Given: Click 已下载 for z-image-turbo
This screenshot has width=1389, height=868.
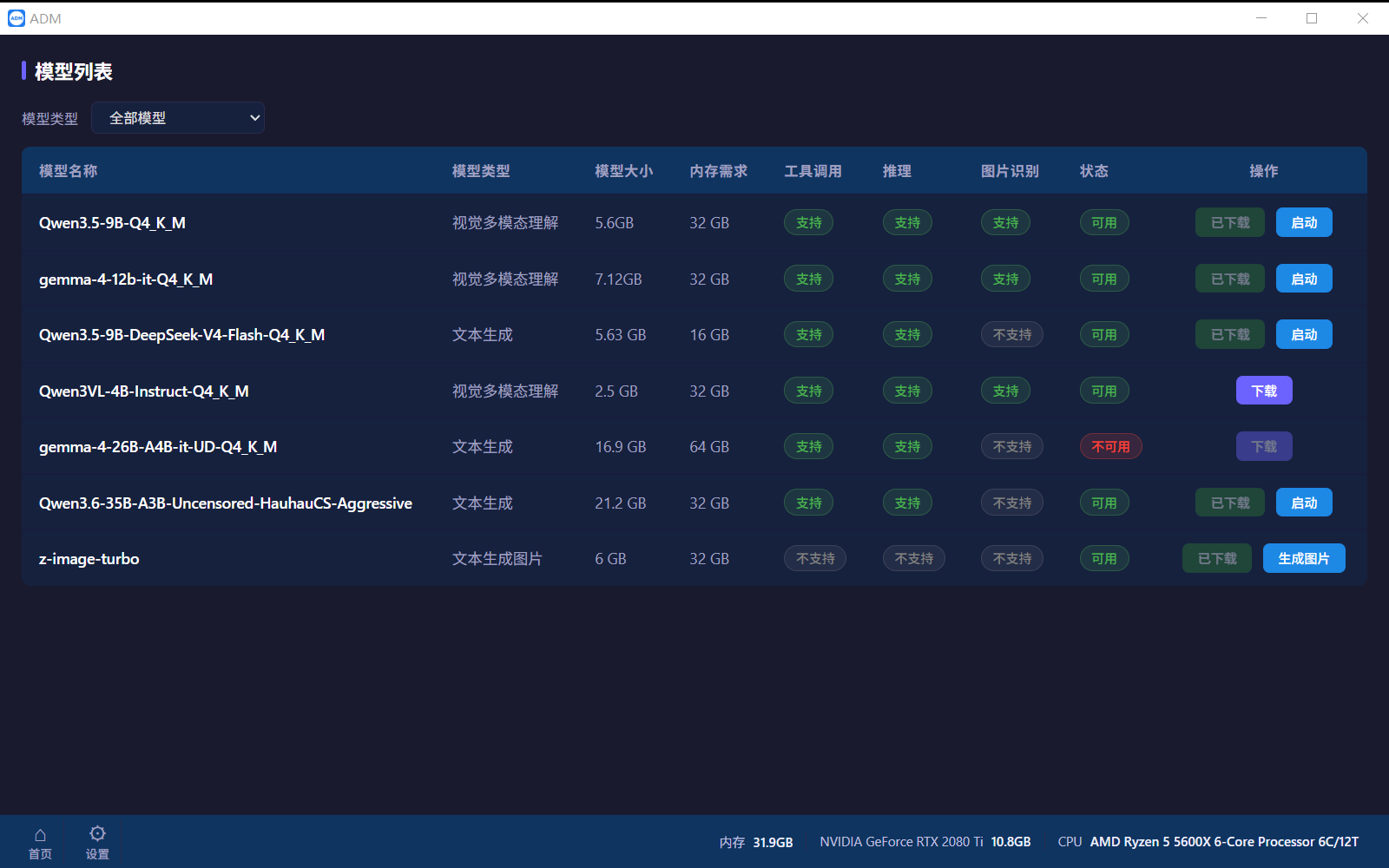Looking at the screenshot, I should coord(1217,559).
